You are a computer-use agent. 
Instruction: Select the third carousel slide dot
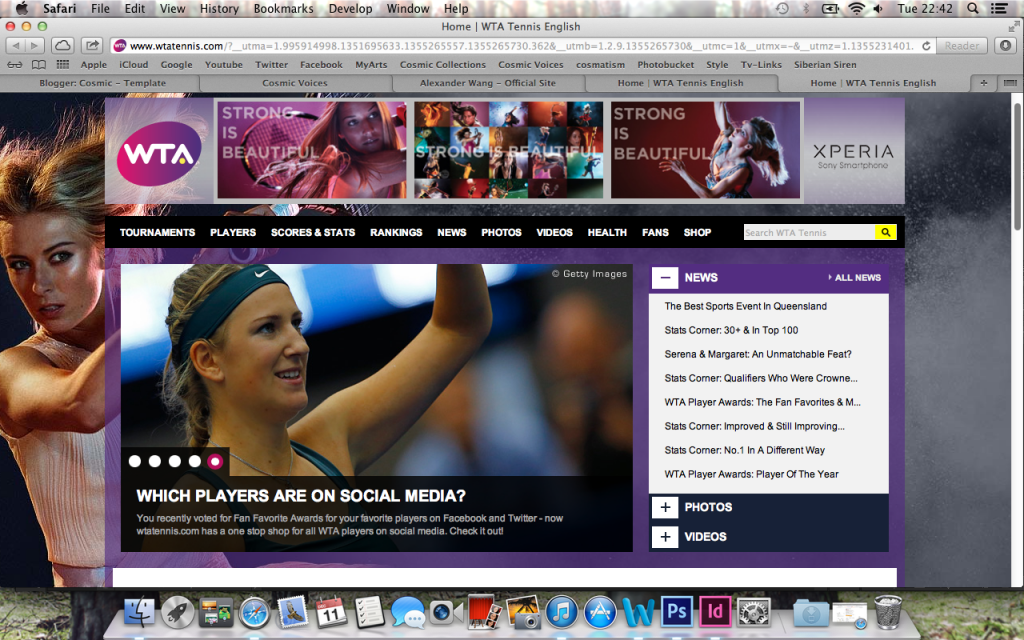[x=175, y=461]
